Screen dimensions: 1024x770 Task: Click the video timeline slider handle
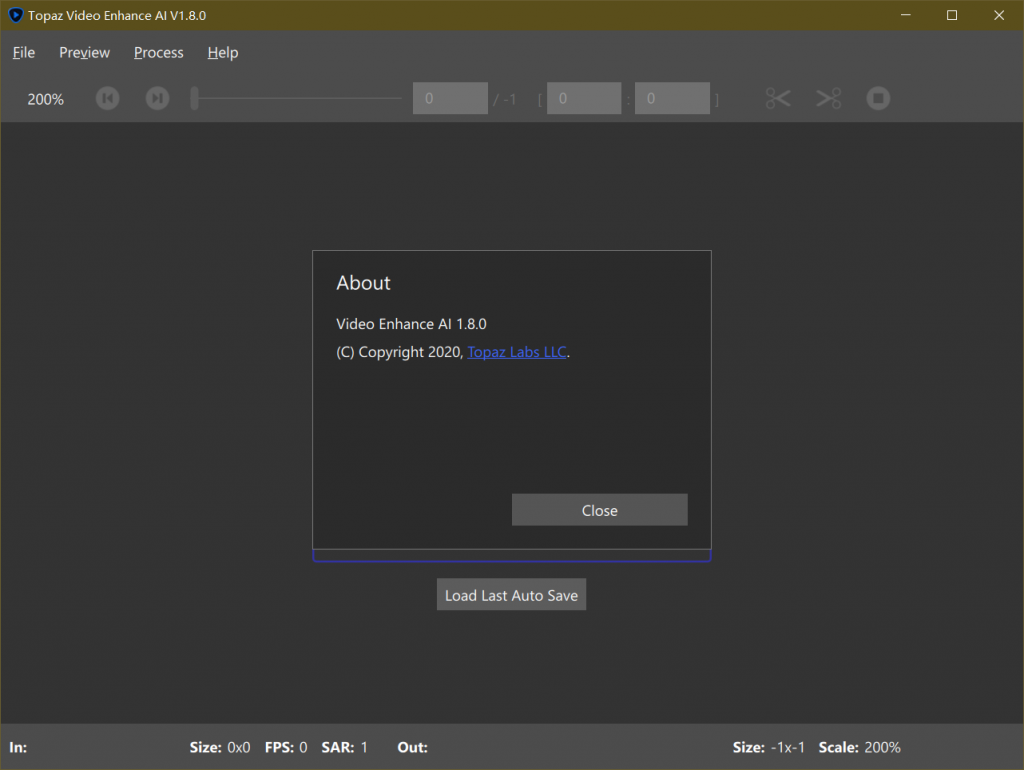point(196,98)
